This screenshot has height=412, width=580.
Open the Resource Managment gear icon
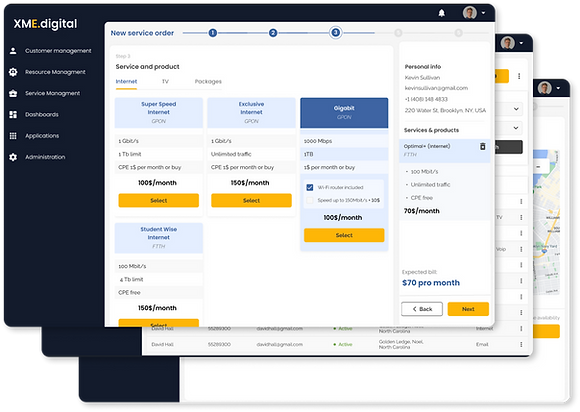coord(13,72)
